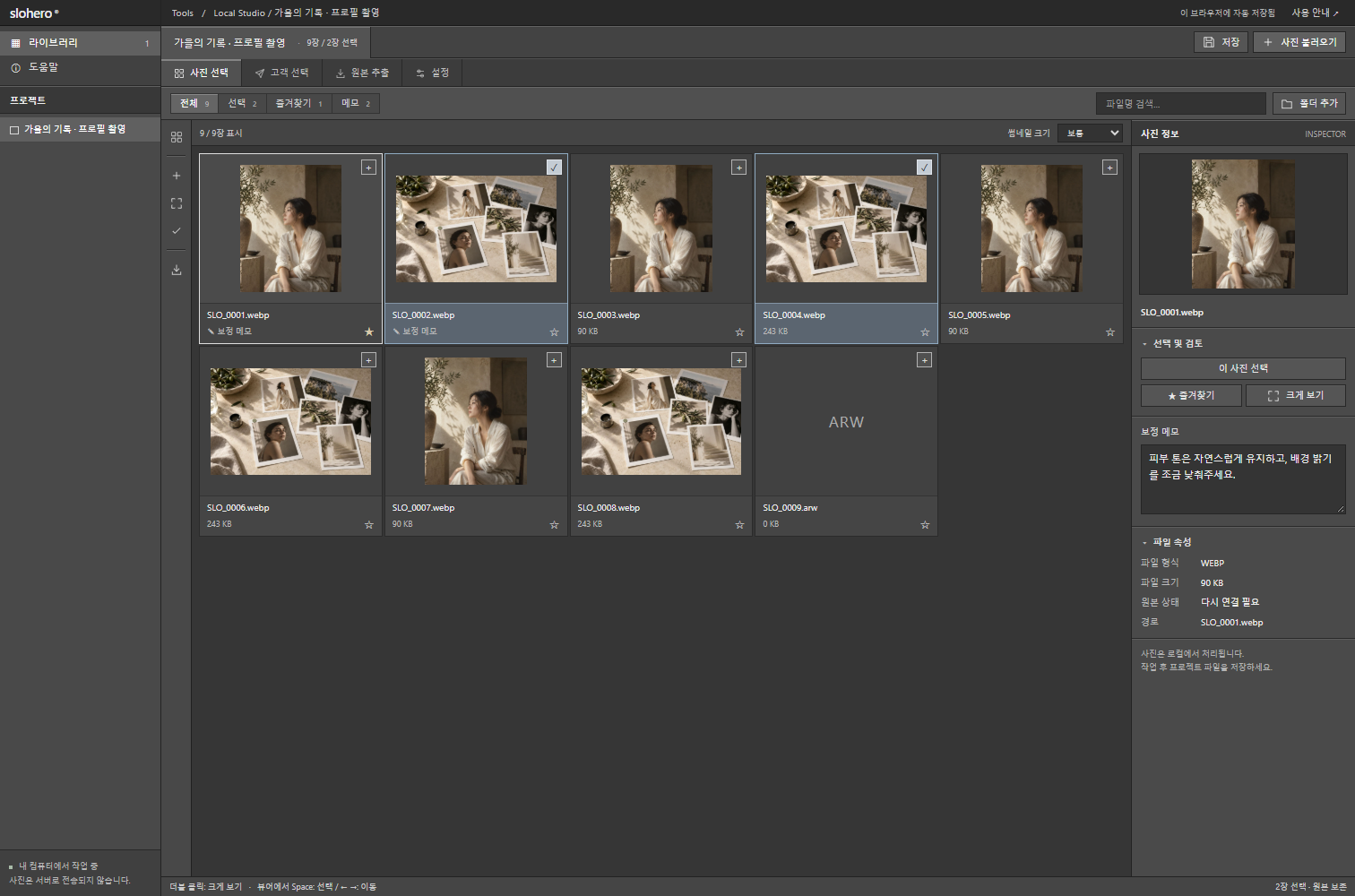Click the fullscreen frame icon in left toolstrip

tap(177, 203)
